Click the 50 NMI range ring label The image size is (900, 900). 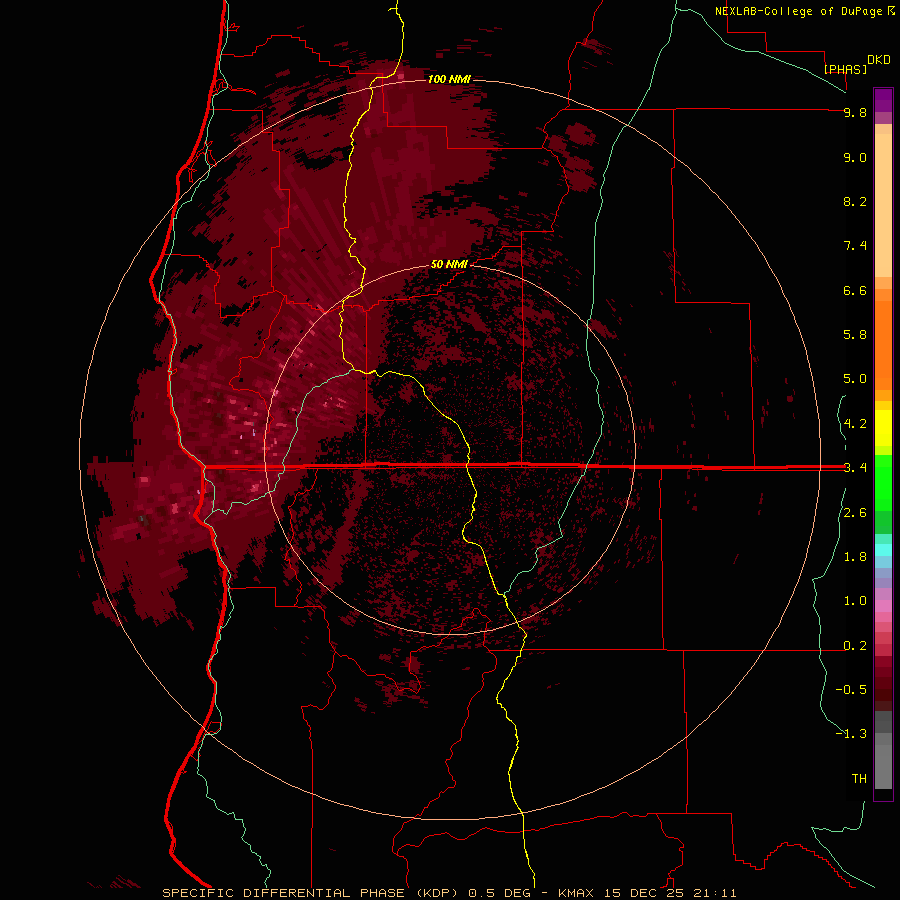pyautogui.click(x=449, y=264)
